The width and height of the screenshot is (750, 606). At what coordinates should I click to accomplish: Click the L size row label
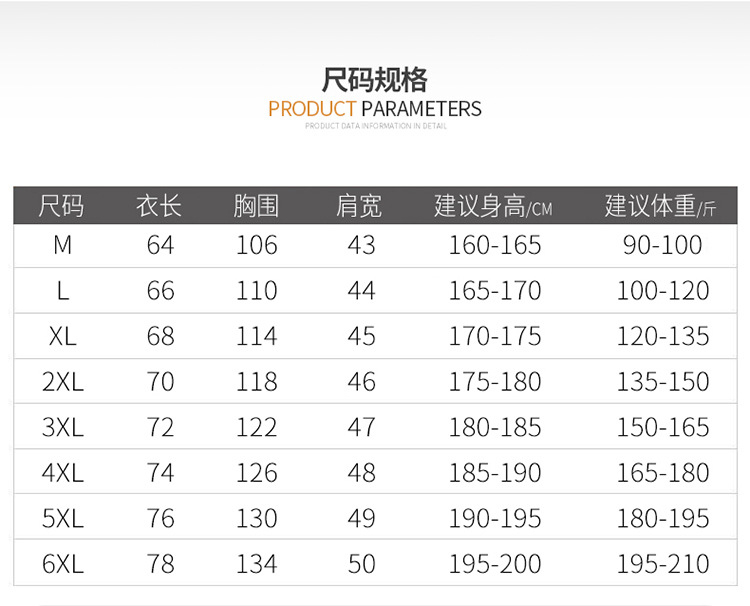pos(62,291)
